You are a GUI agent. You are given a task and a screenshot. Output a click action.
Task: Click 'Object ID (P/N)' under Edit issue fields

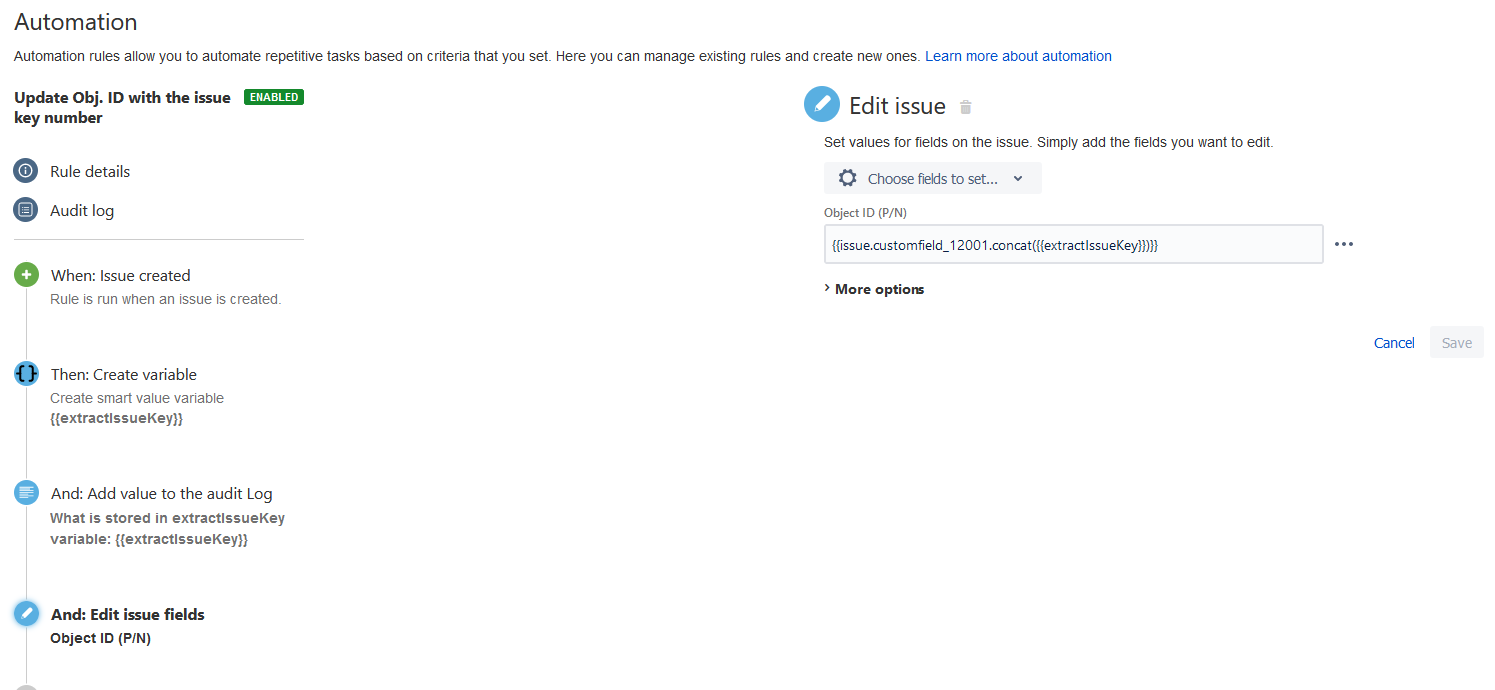coord(101,638)
